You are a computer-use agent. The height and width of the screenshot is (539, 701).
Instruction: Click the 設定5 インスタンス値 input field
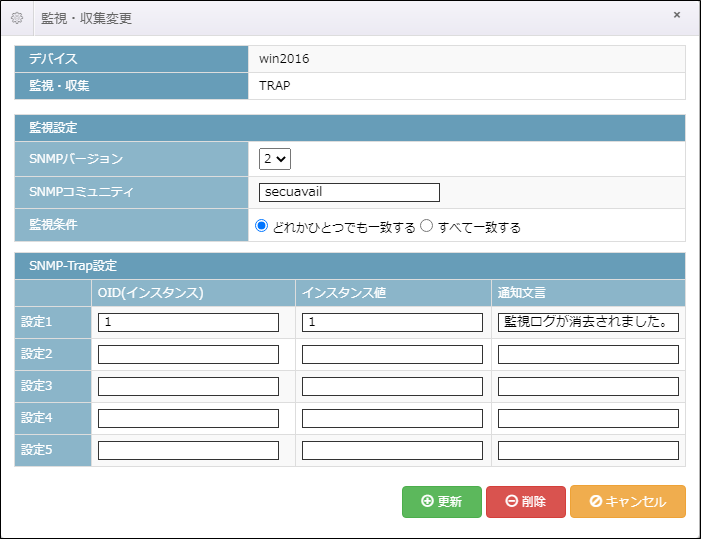point(392,451)
